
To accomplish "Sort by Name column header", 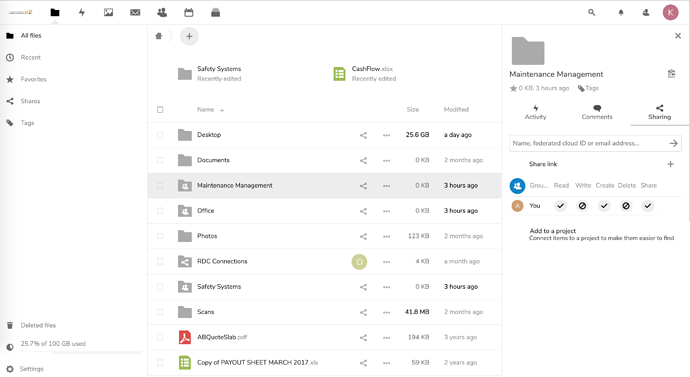I will 206,110.
